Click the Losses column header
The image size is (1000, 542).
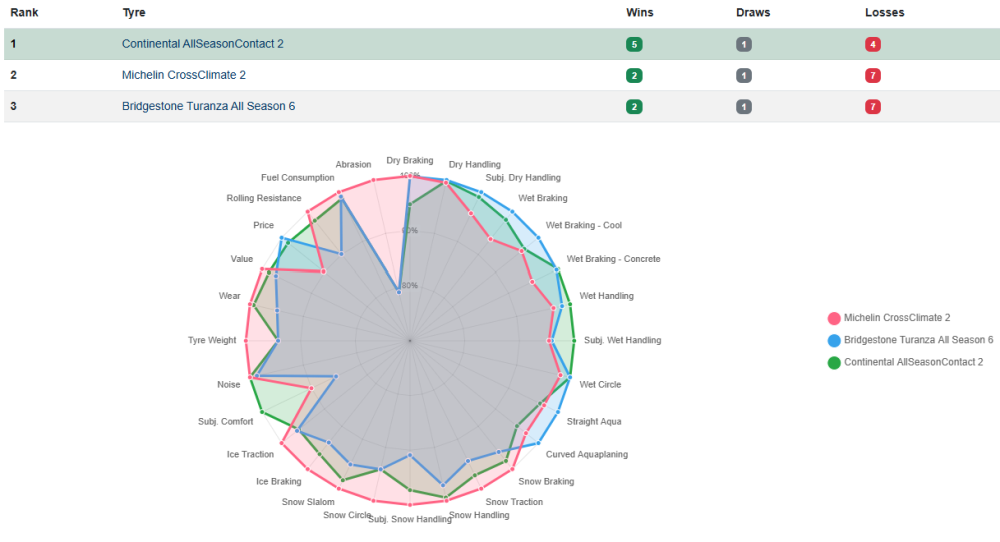tap(885, 13)
